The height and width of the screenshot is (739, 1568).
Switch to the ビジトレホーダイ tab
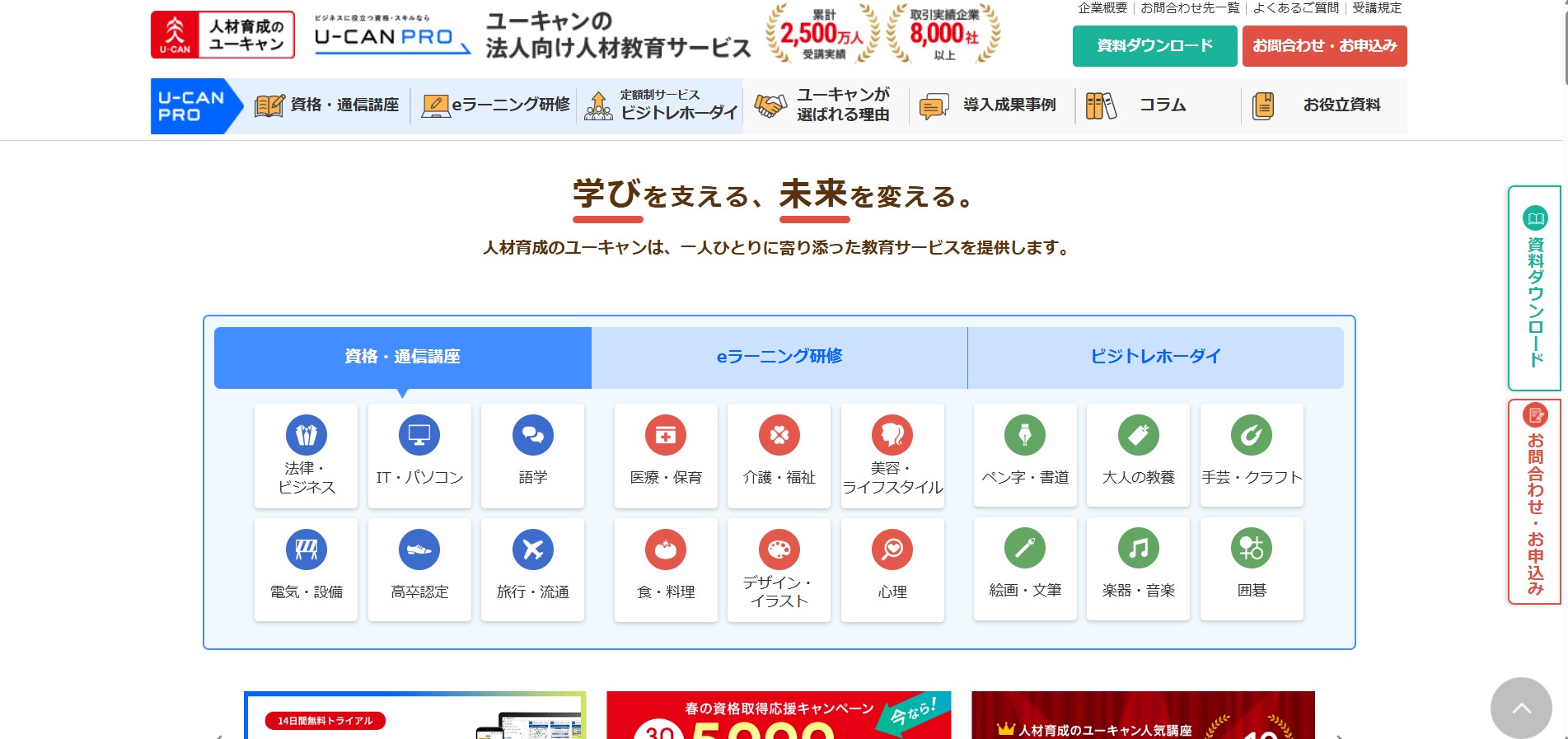1155,357
